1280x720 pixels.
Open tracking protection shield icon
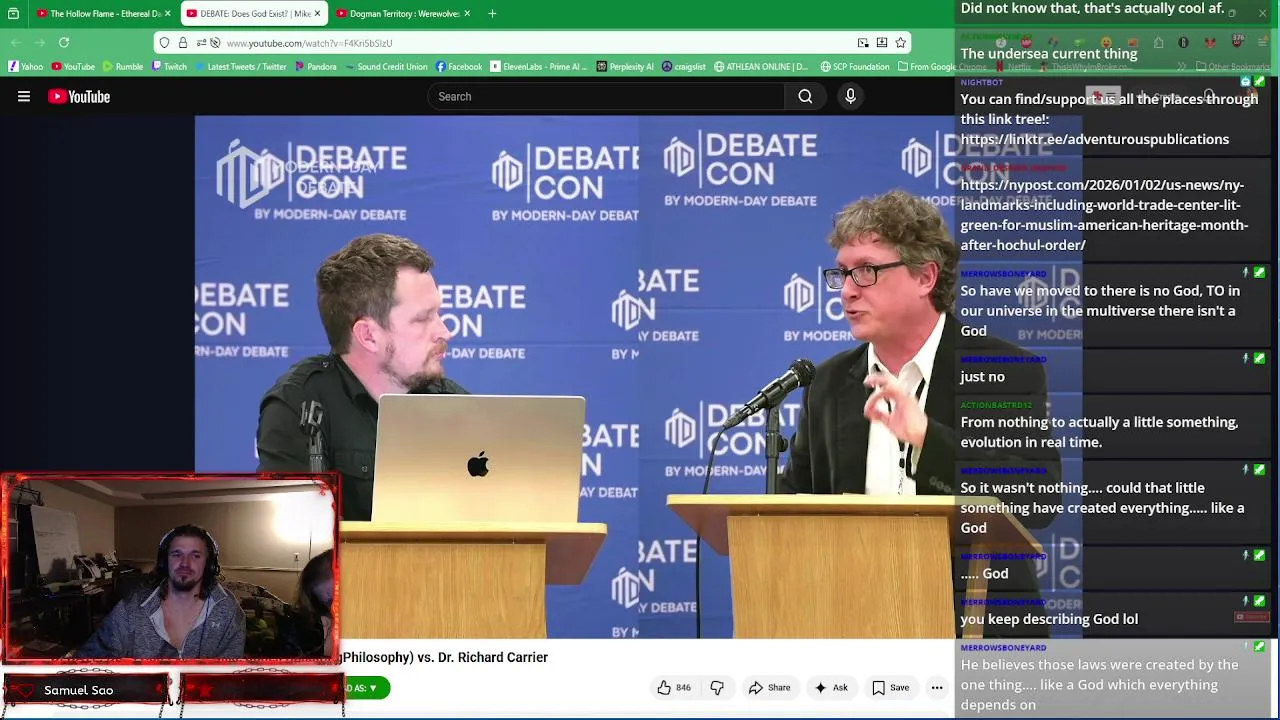[x=165, y=43]
